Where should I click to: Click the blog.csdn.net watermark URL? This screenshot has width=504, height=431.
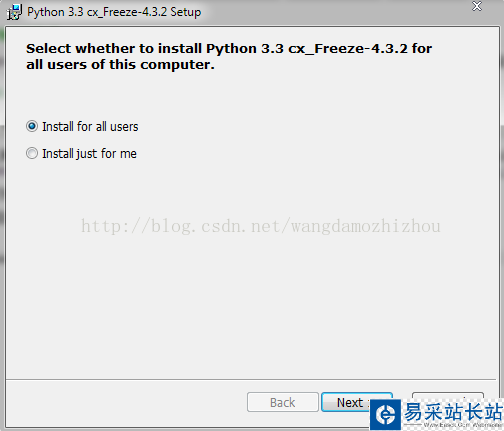click(261, 226)
